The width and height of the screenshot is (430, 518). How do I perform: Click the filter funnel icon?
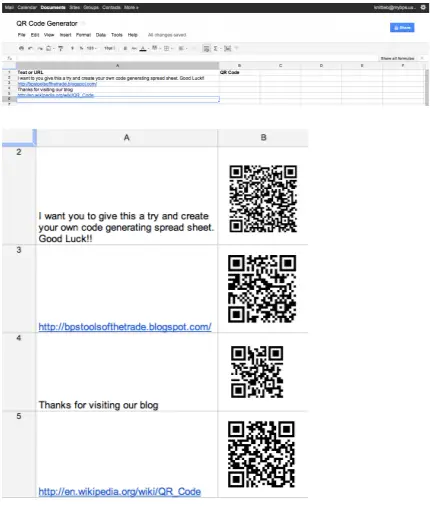point(236,48)
